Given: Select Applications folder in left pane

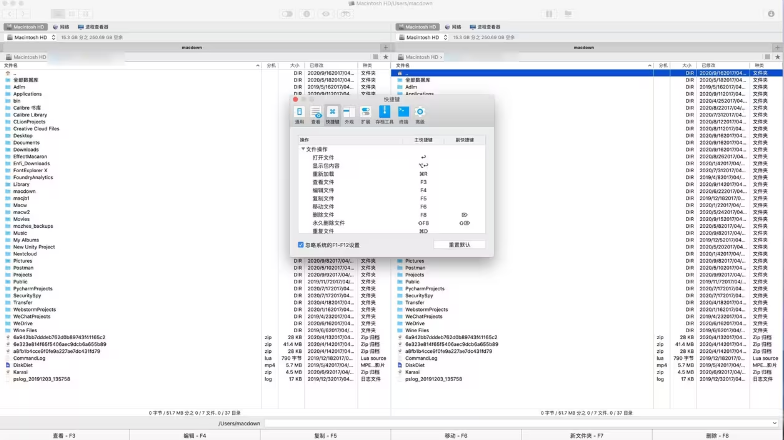Looking at the screenshot, I should tap(27, 94).
